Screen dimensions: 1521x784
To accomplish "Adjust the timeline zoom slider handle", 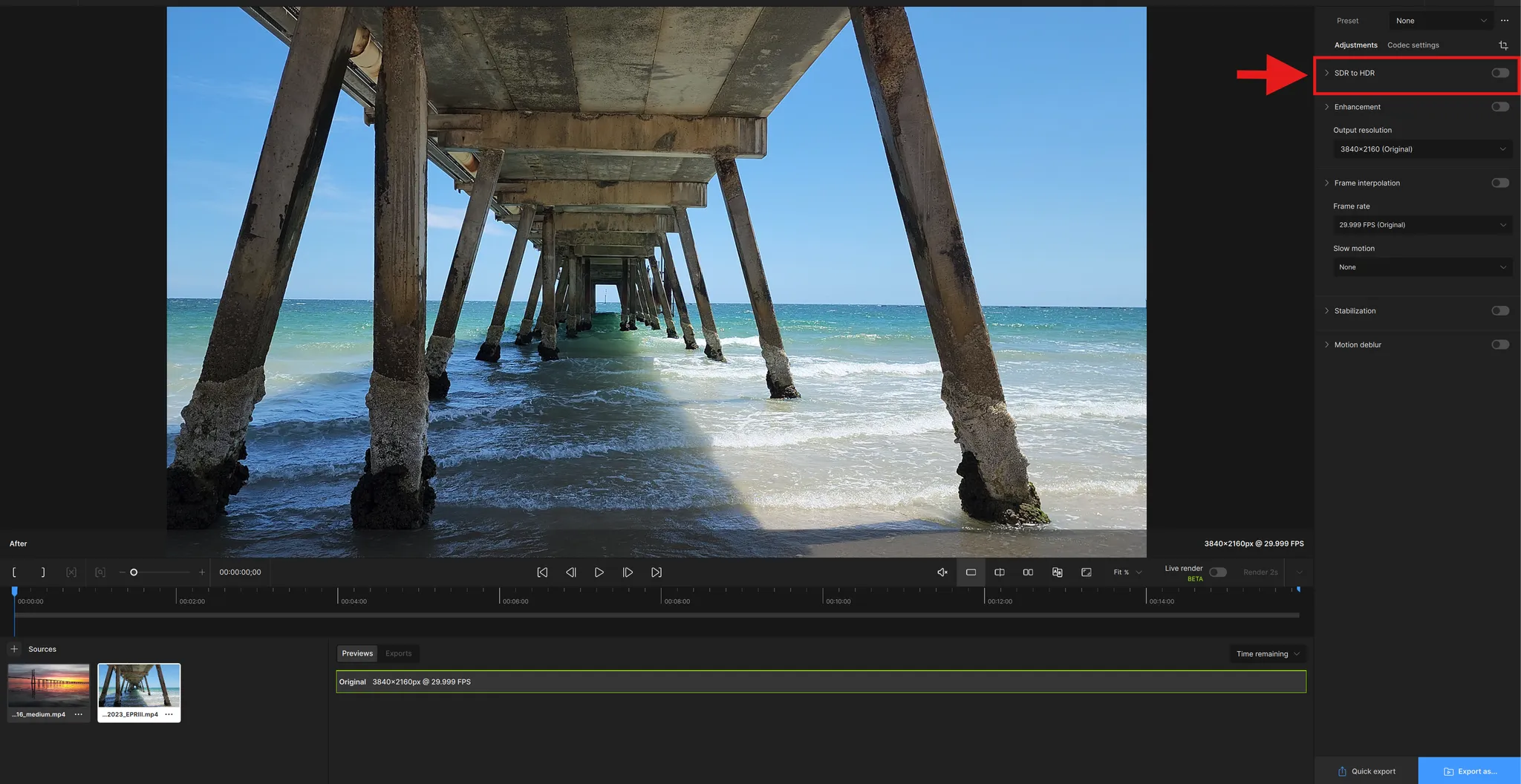I will (134, 572).
